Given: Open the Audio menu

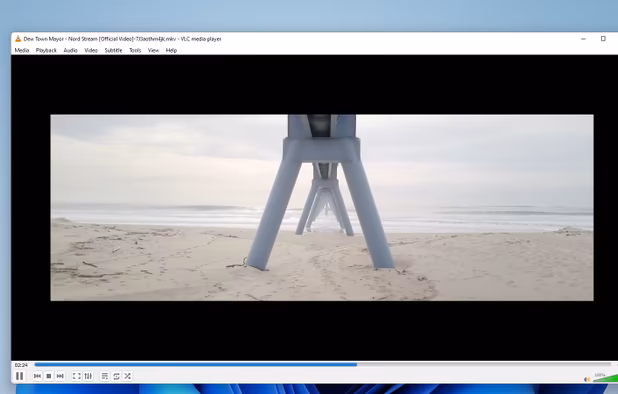Looking at the screenshot, I should [x=71, y=50].
